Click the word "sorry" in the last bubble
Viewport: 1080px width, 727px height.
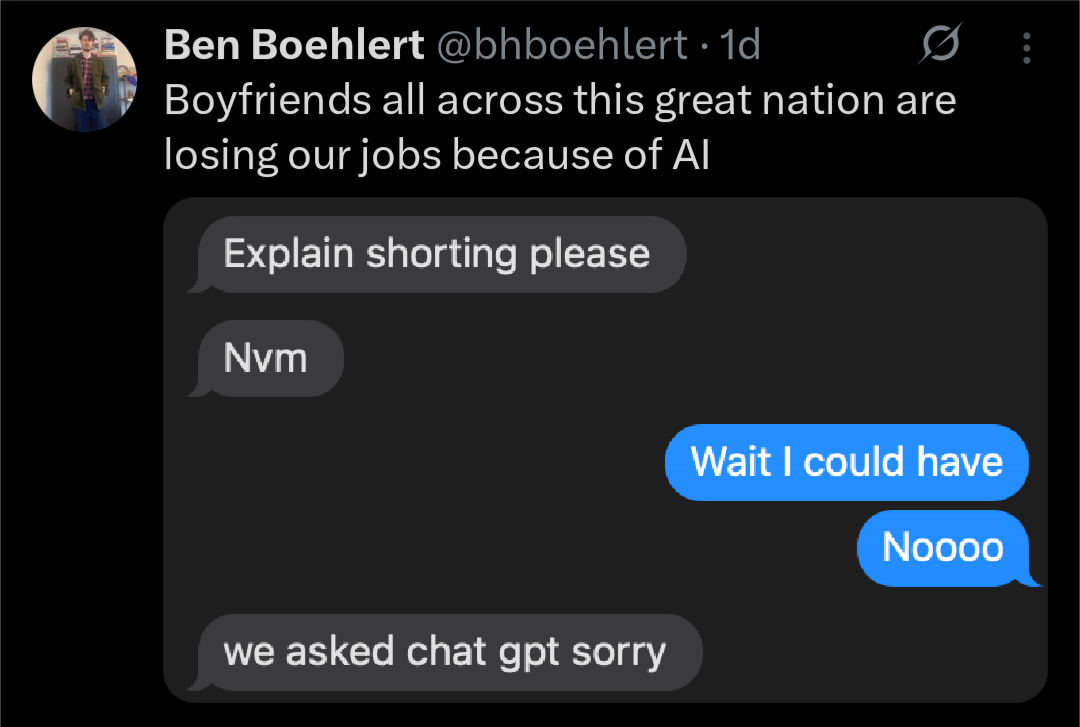coord(618,652)
